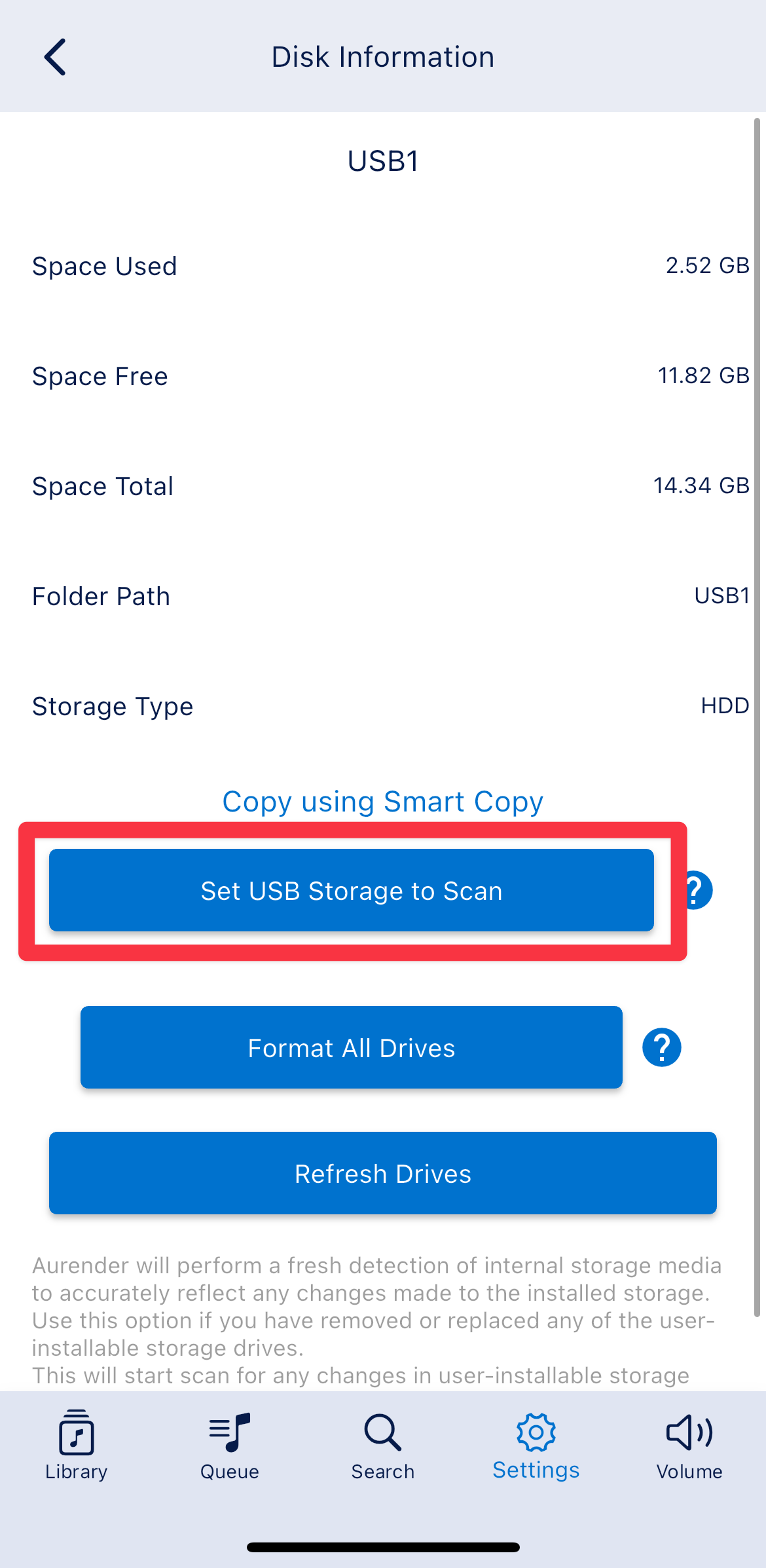Tap the Queue note icon
The height and width of the screenshot is (1568, 766).
tap(230, 1432)
